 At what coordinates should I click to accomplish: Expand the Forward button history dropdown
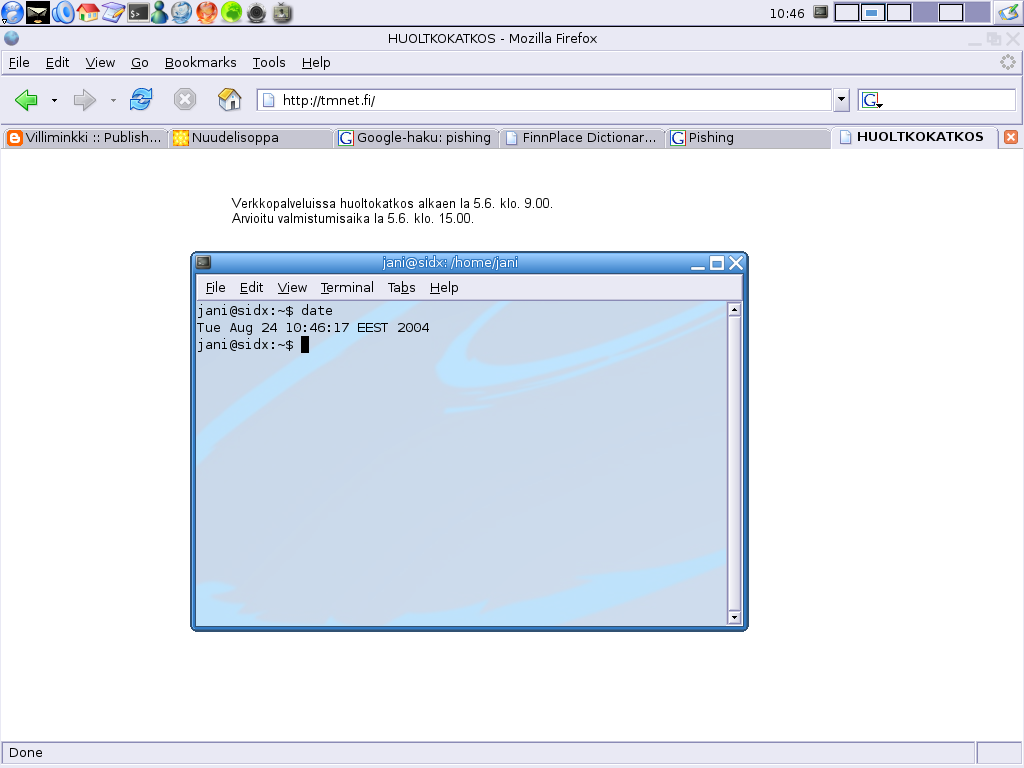click(113, 100)
